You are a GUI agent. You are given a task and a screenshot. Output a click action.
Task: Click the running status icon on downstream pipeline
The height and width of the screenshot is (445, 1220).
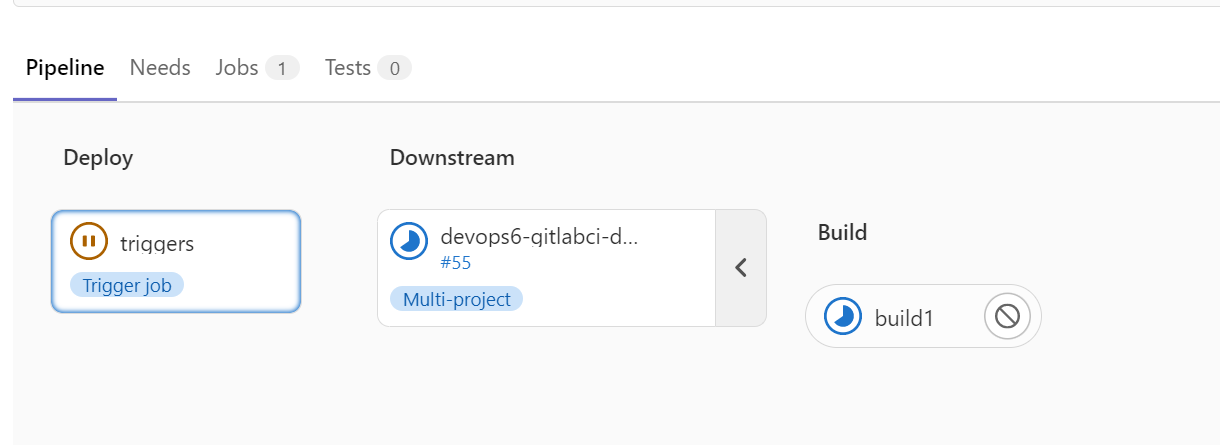click(x=408, y=241)
